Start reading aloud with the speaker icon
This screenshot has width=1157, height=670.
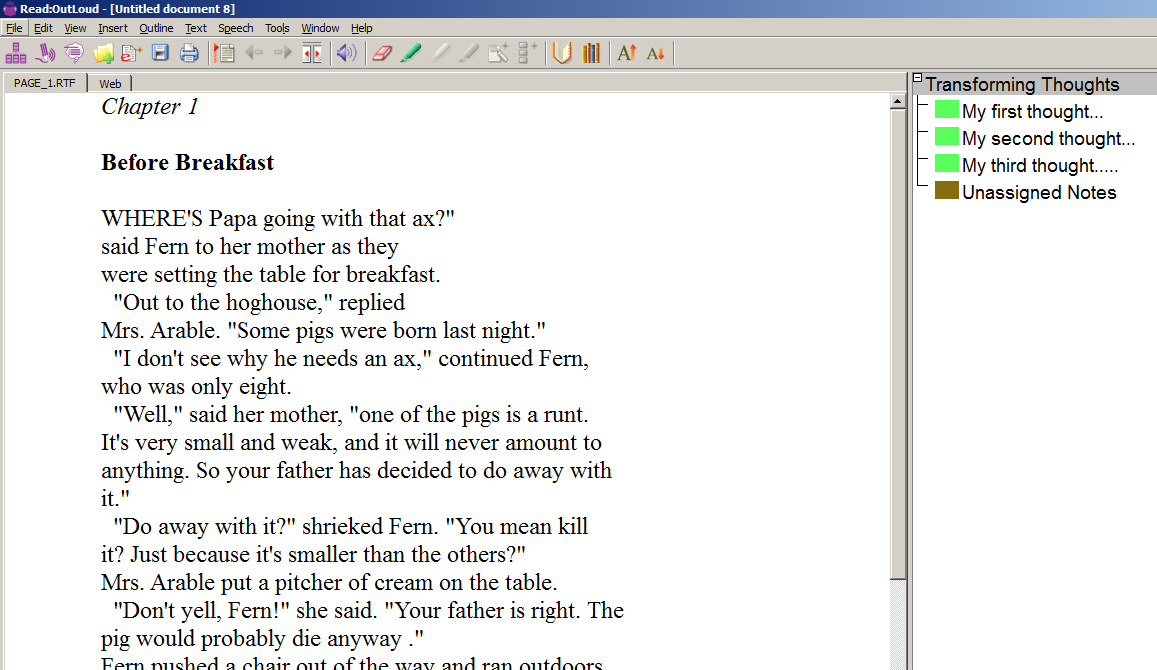[346, 53]
